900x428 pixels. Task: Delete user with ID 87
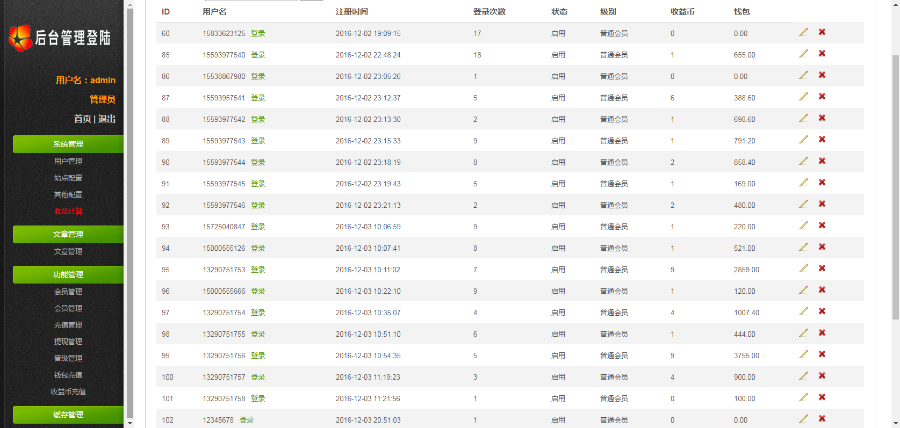822,96
